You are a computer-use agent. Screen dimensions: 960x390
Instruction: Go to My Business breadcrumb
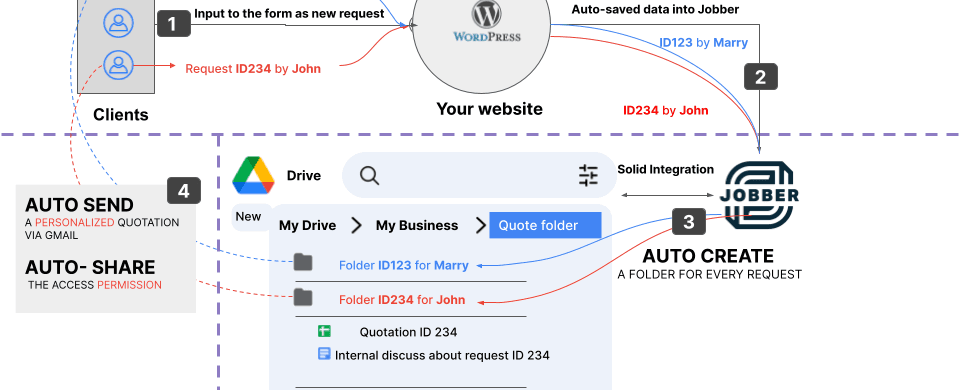click(417, 225)
